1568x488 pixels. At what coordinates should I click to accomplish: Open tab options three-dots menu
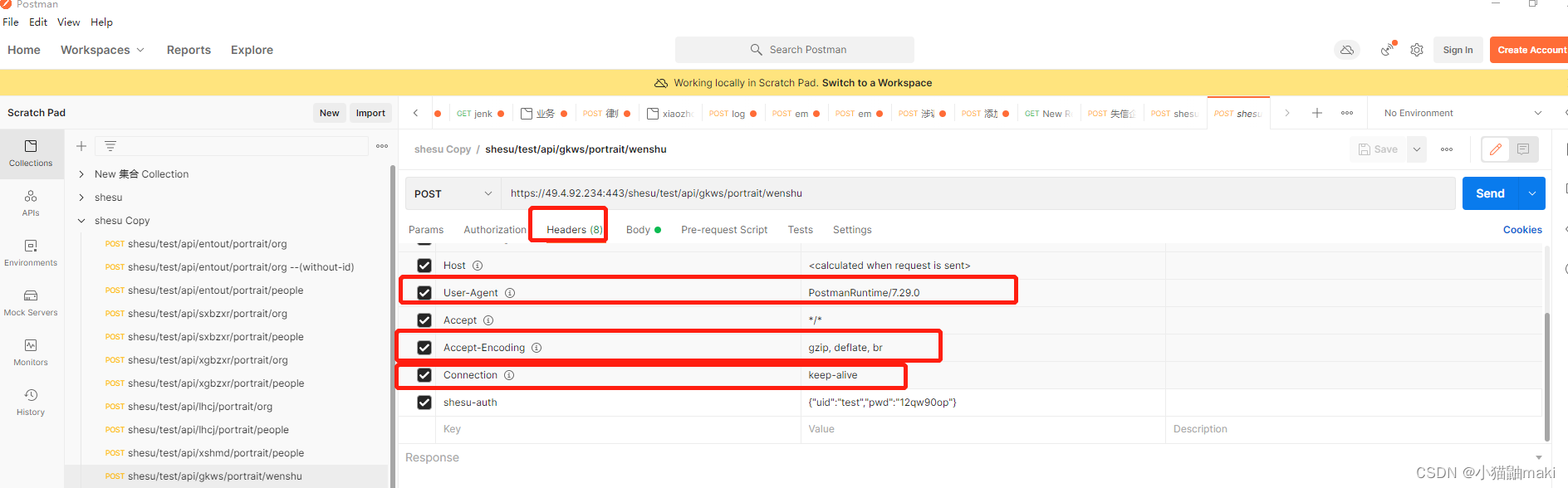coord(1347,113)
